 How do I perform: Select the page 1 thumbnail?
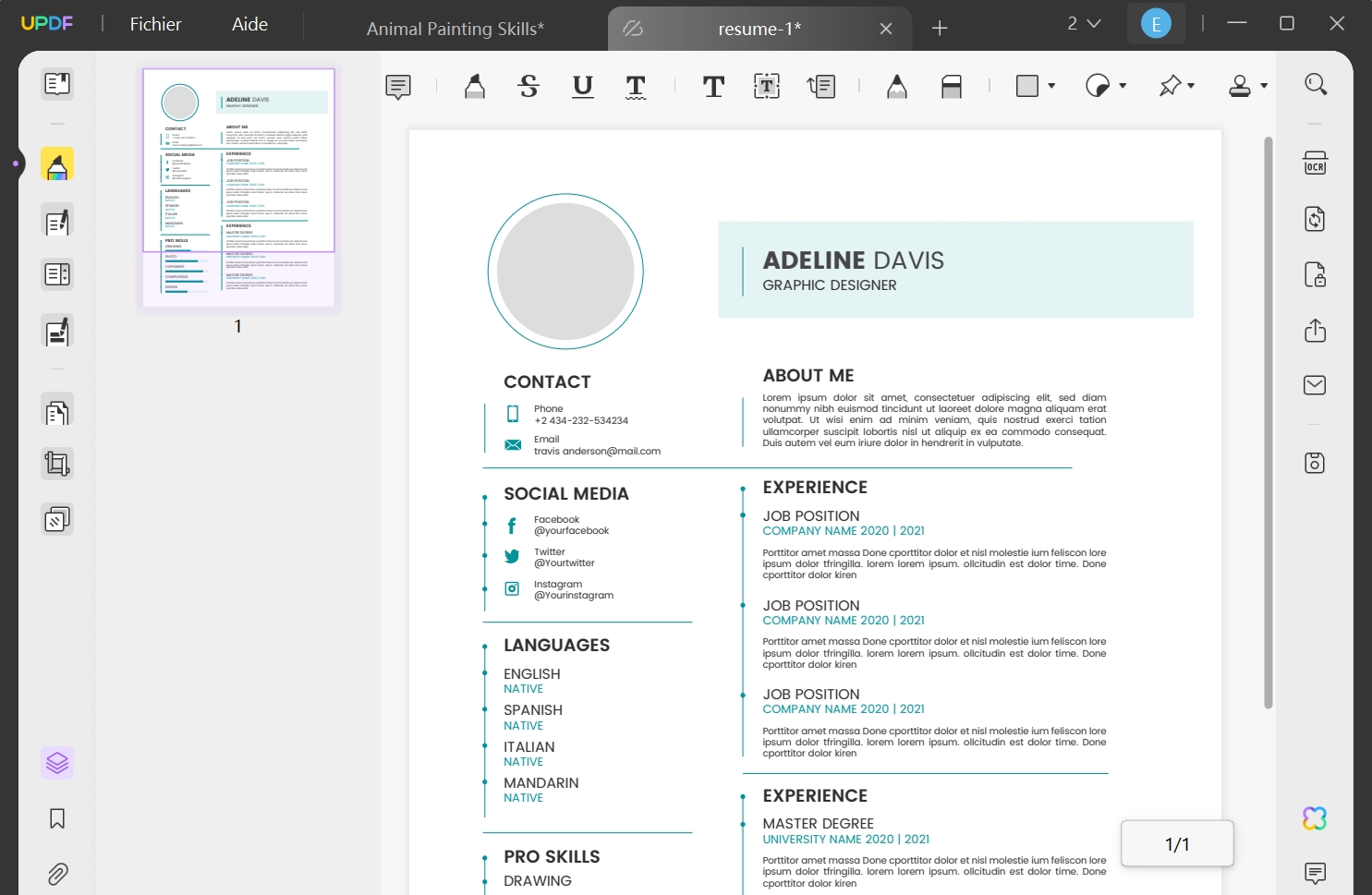click(238, 187)
